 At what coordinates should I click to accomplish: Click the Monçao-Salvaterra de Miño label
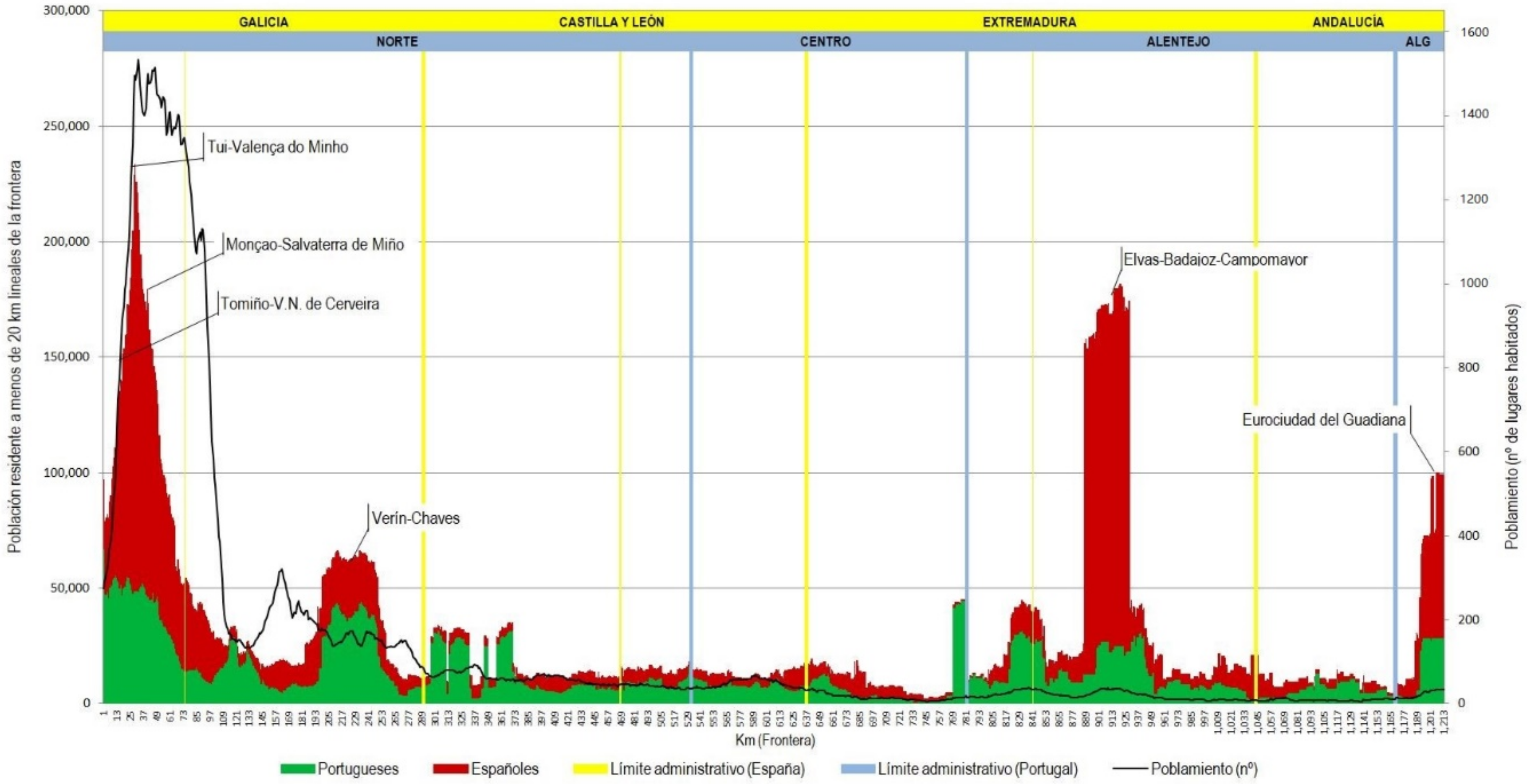(315, 244)
